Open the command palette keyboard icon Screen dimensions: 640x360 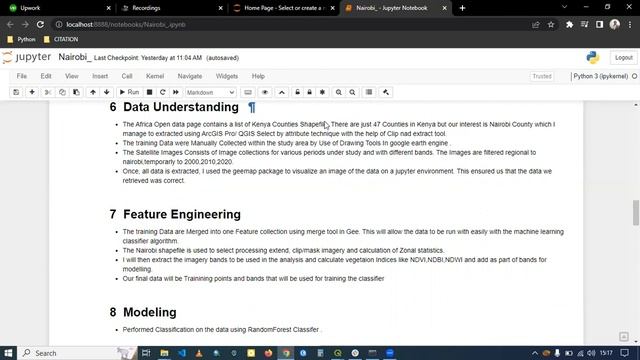(x=248, y=92)
